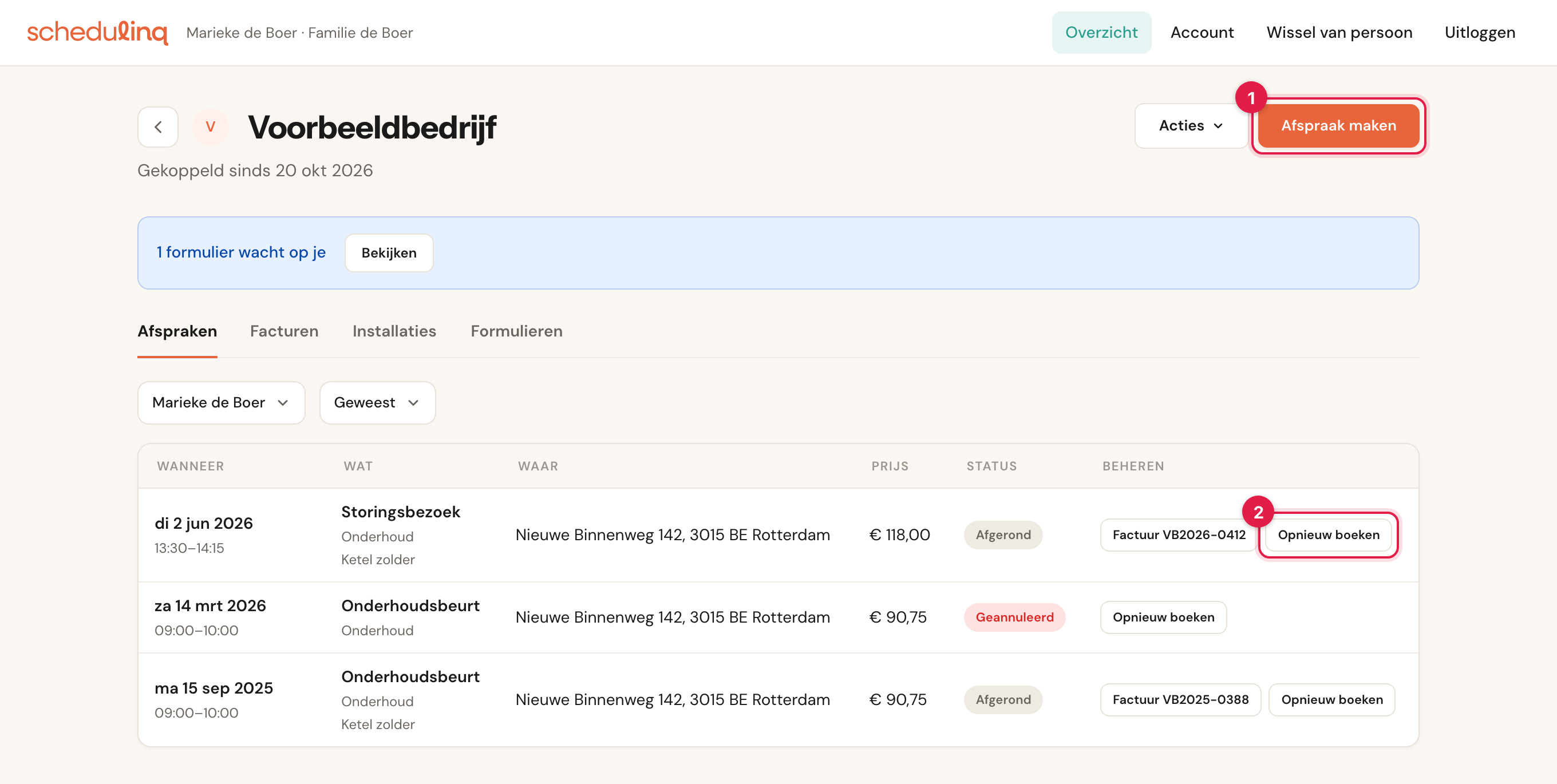Viewport: 1557px width, 784px height.
Task: Click the 'za 14 mrt 2026' date cell
Action: tap(210, 605)
